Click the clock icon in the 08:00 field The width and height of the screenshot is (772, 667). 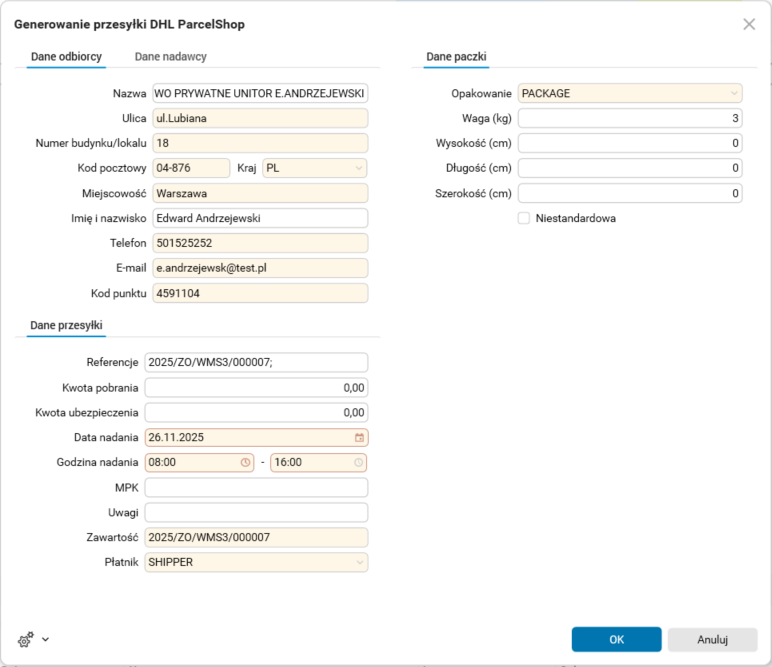click(x=246, y=463)
